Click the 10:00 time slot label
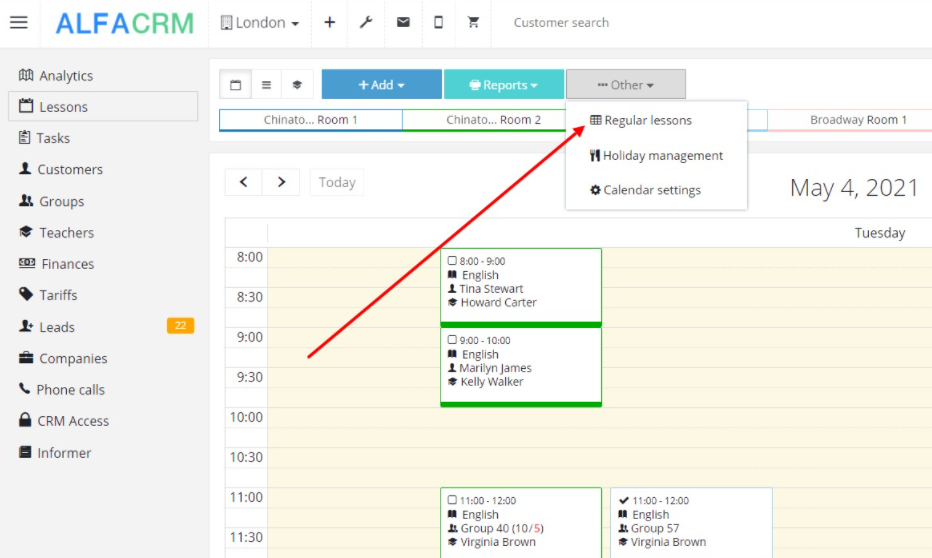 click(246, 417)
